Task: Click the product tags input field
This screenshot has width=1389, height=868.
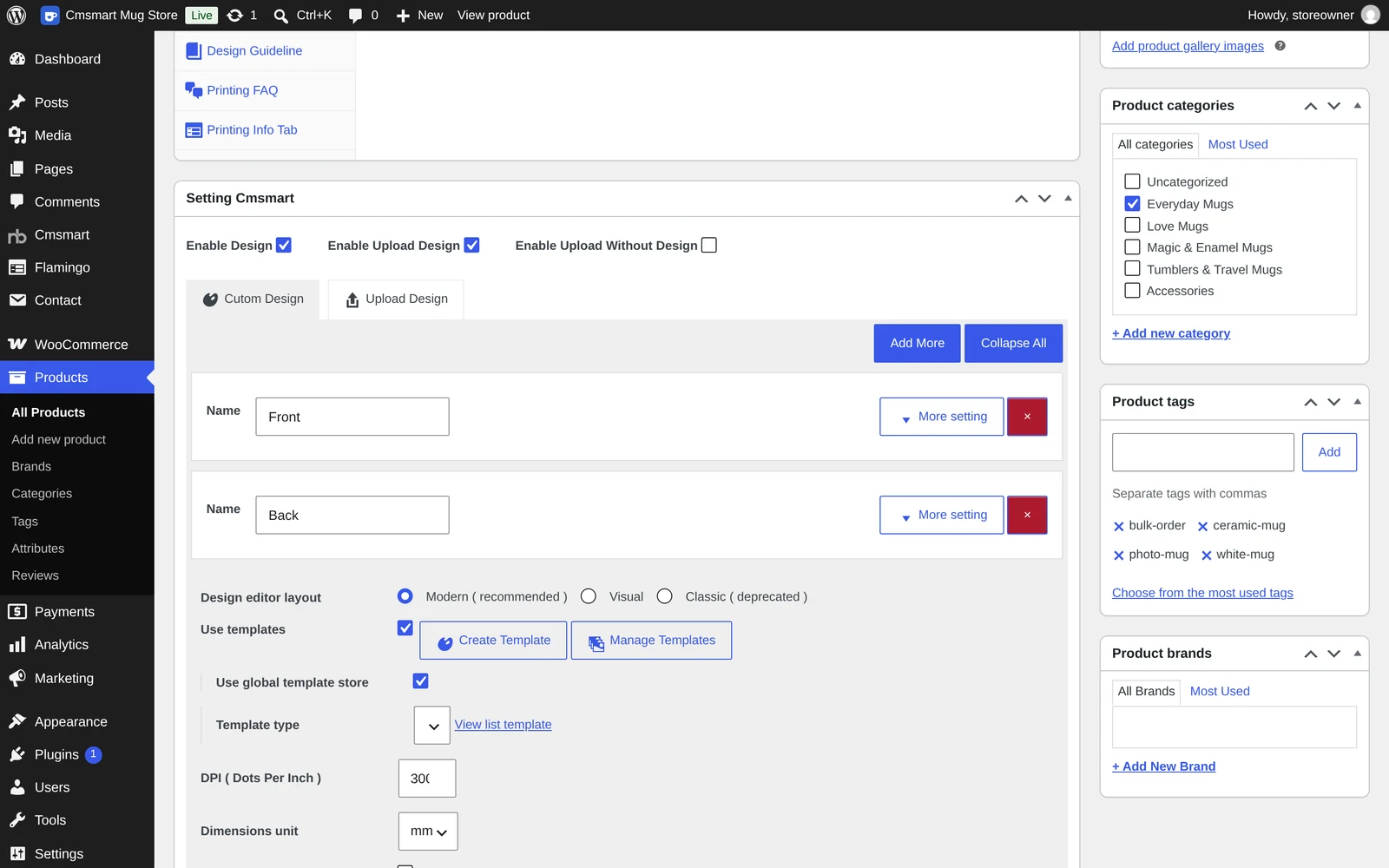Action: (x=1203, y=452)
